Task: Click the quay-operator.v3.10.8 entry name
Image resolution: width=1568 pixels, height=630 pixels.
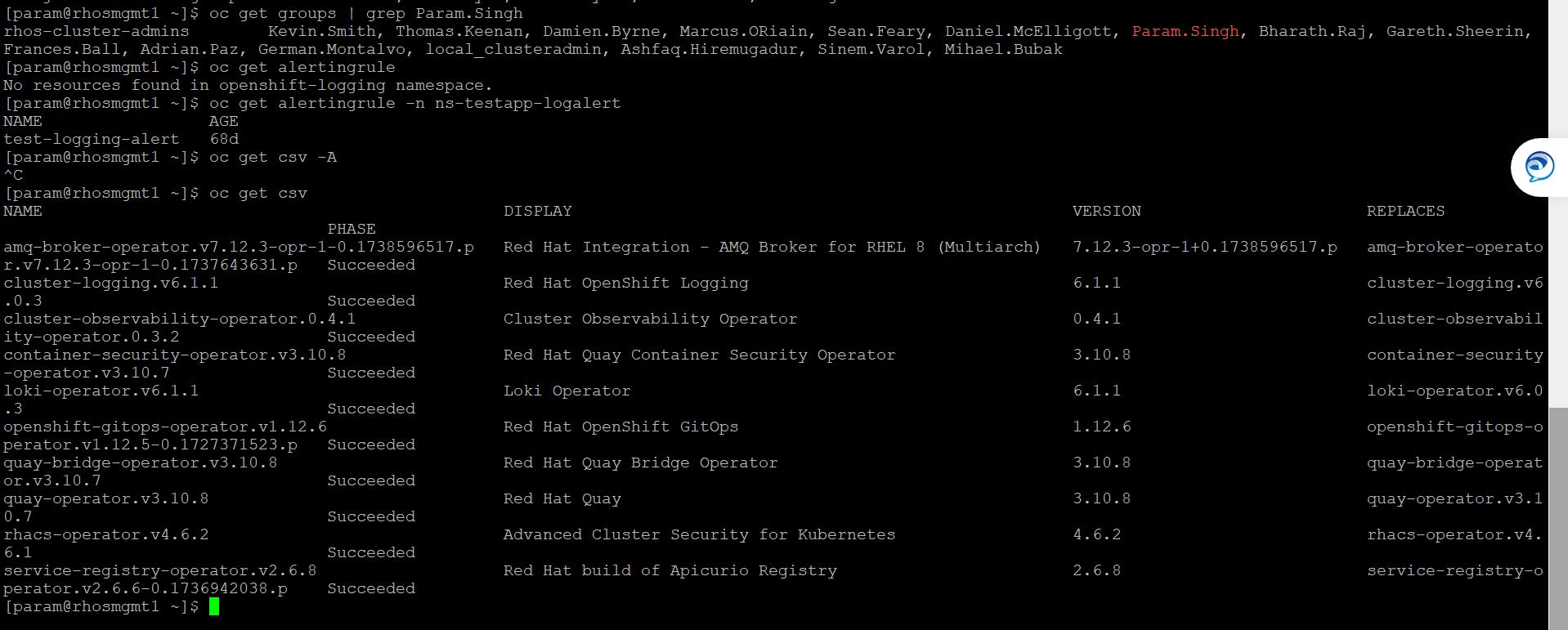Action: pos(105,498)
